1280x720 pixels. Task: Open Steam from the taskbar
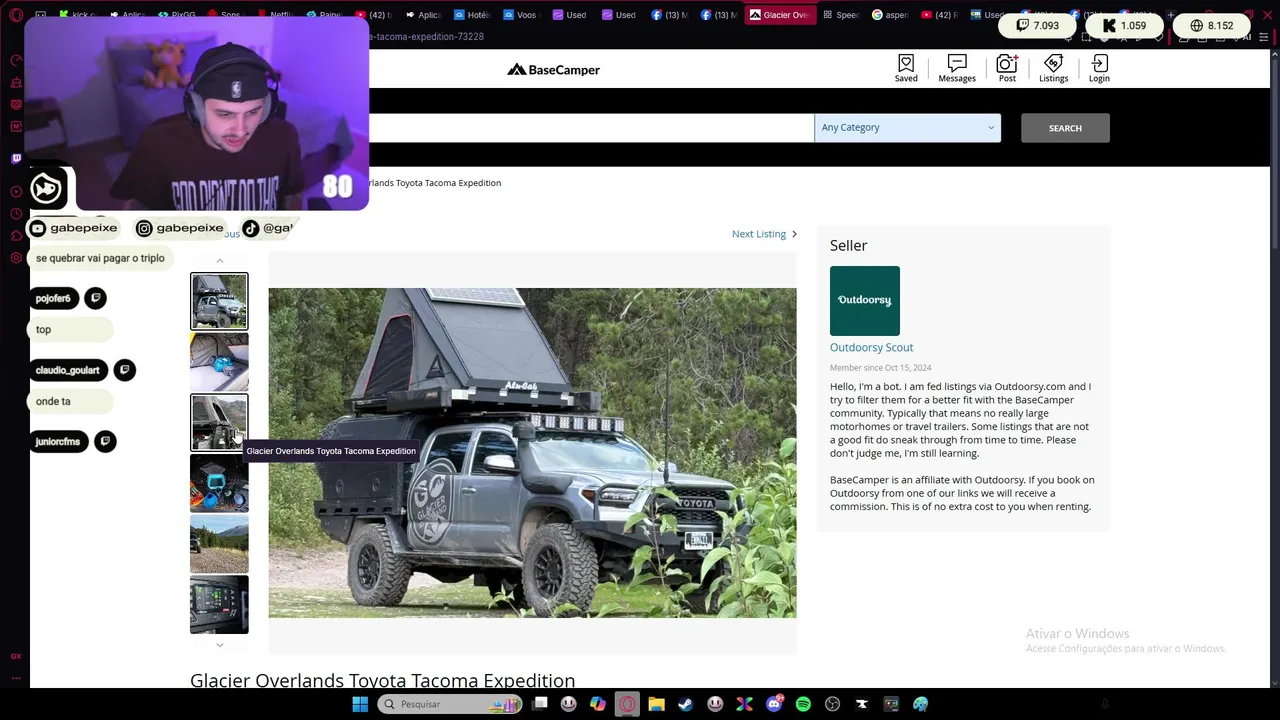point(686,704)
